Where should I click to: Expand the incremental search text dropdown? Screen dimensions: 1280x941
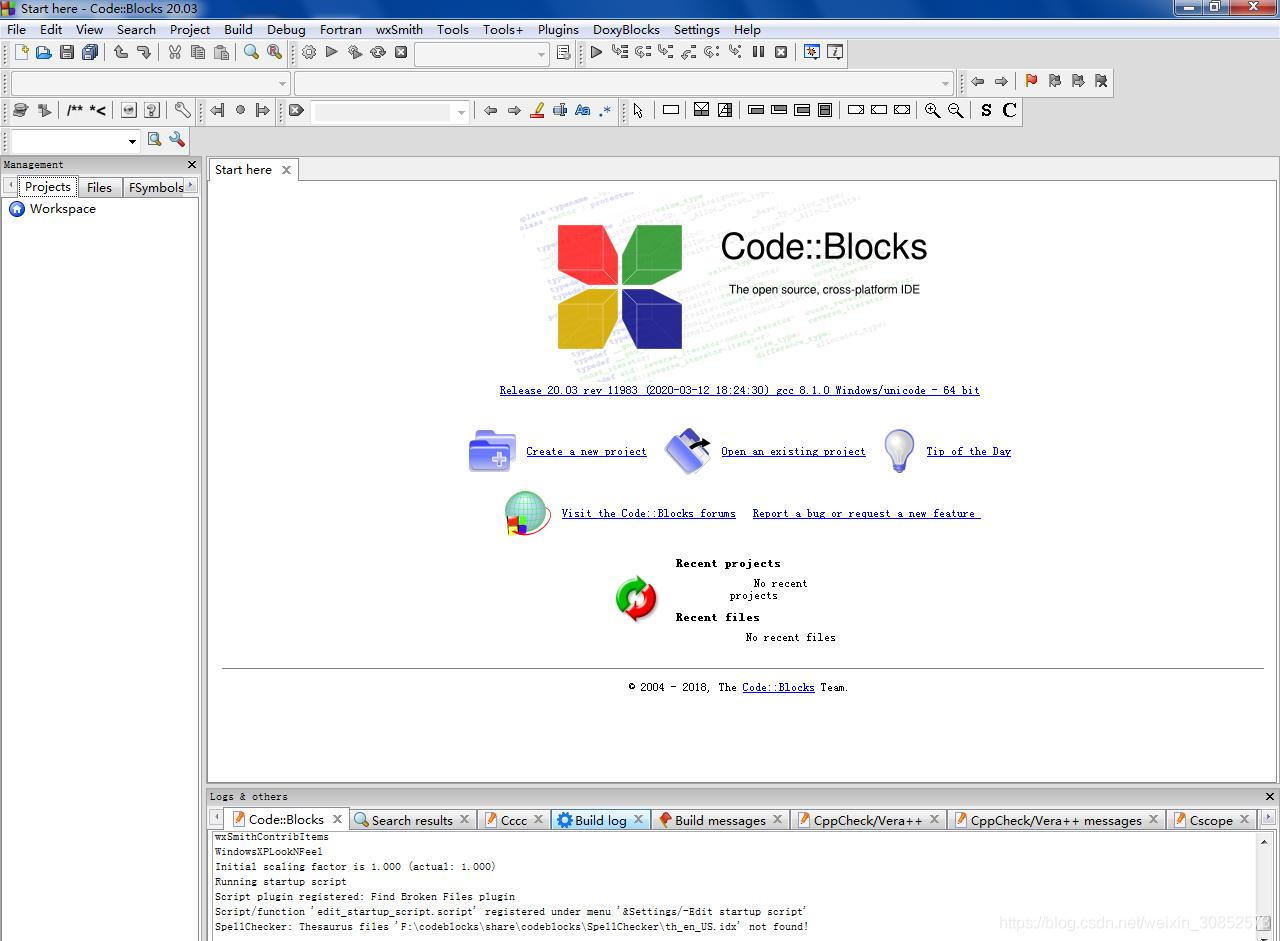coord(461,111)
